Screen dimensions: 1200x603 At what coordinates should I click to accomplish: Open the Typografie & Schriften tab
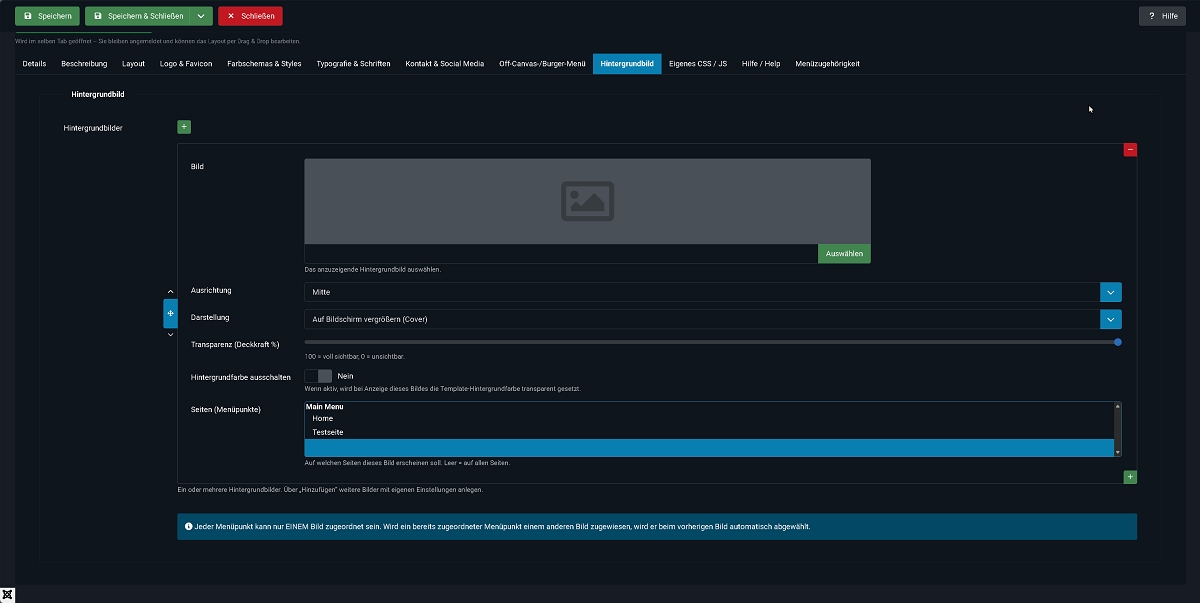(353, 63)
